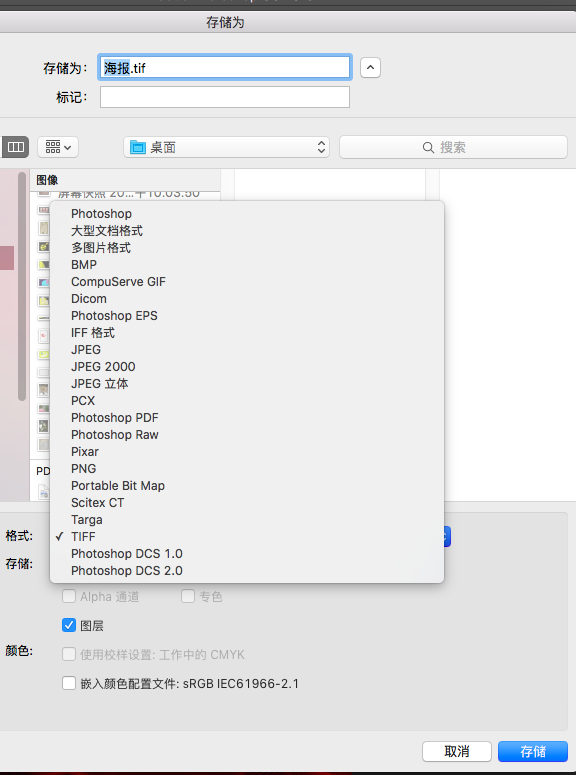This screenshot has height=775, width=576.
Task: Open the icon grouping view dropdown
Action: 58,147
